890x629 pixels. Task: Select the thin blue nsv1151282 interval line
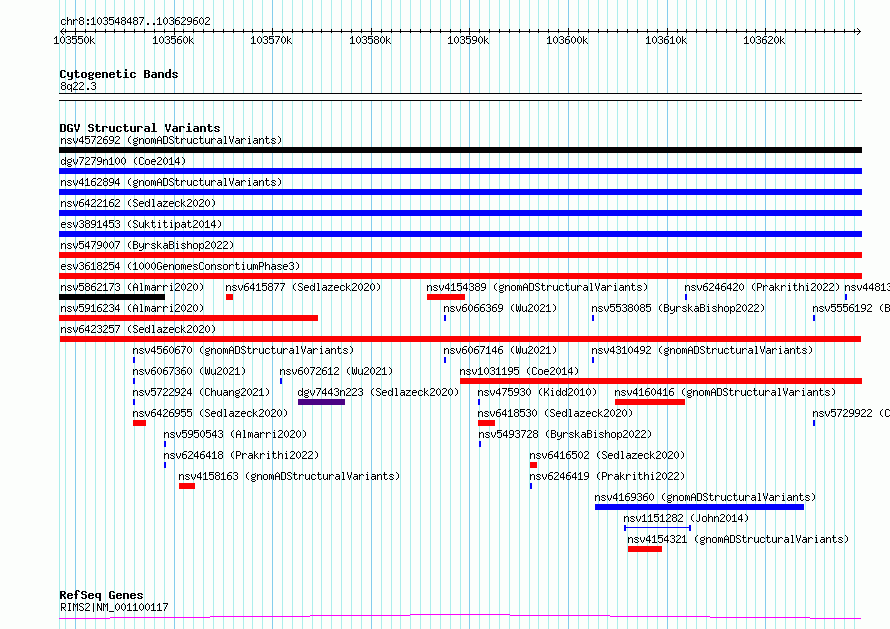657,528
